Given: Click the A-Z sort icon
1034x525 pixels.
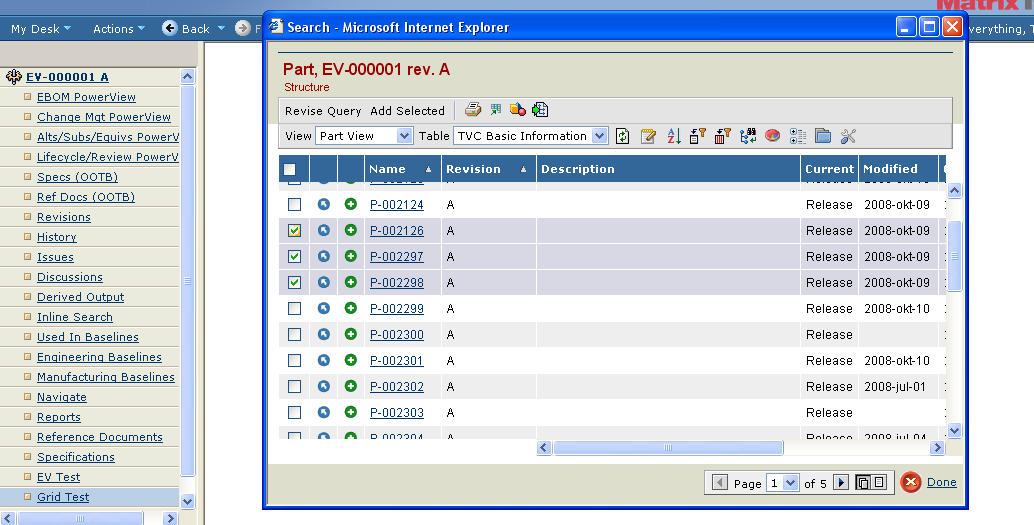Looking at the screenshot, I should point(673,136).
